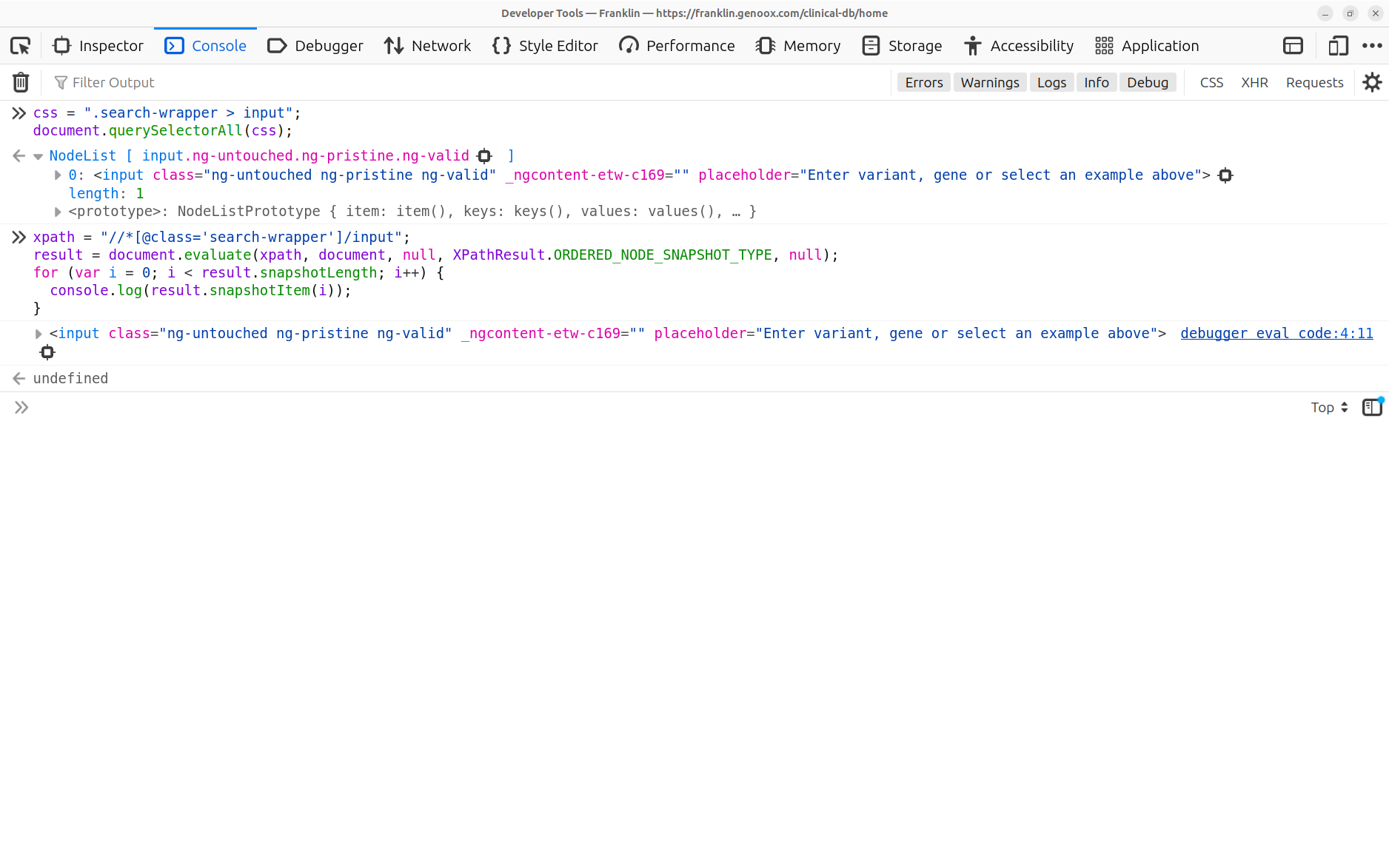Clear the console output with trash icon

(x=20, y=82)
